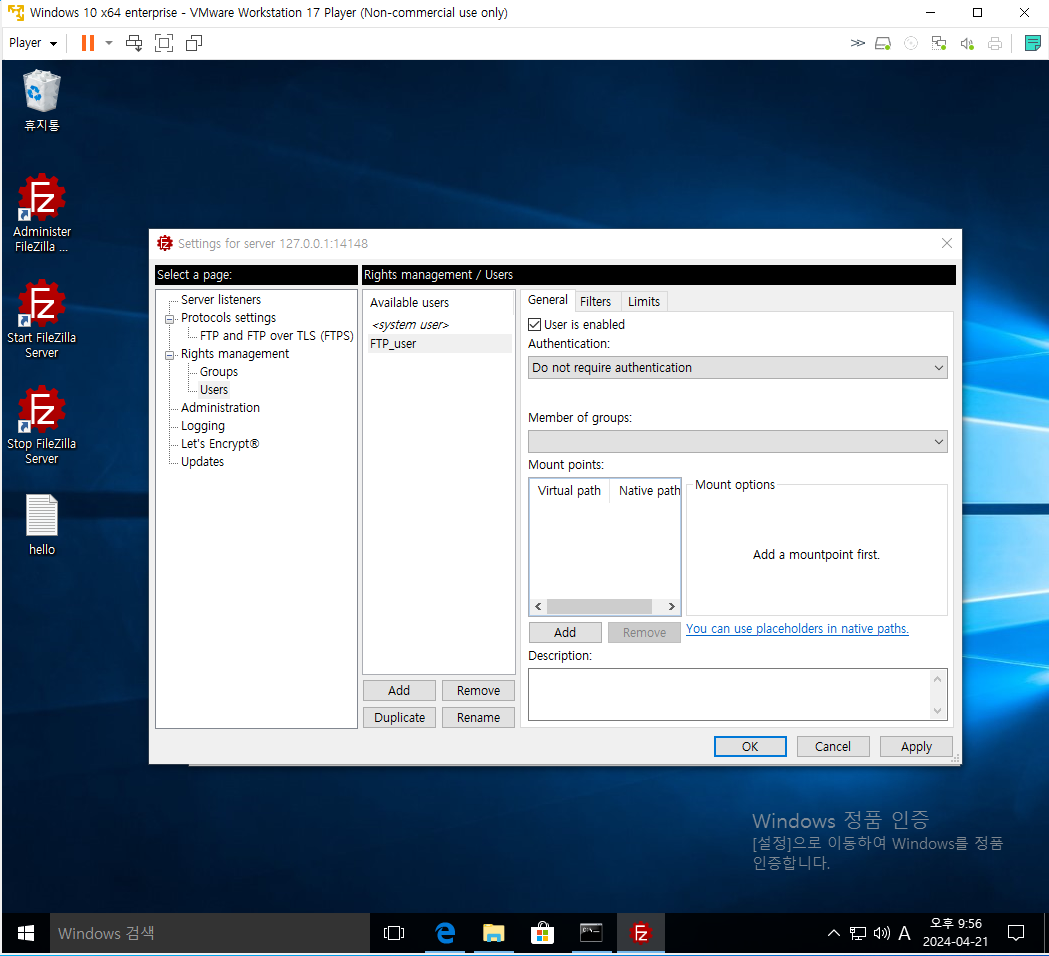Toggle VMware Unity mode icon
1049x956 pixels.
[194, 43]
